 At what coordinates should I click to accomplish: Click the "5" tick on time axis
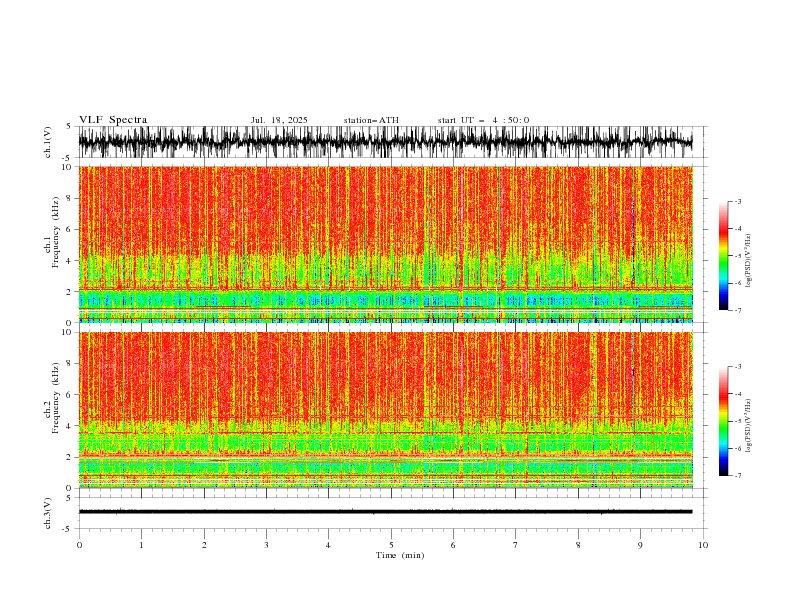coord(391,545)
